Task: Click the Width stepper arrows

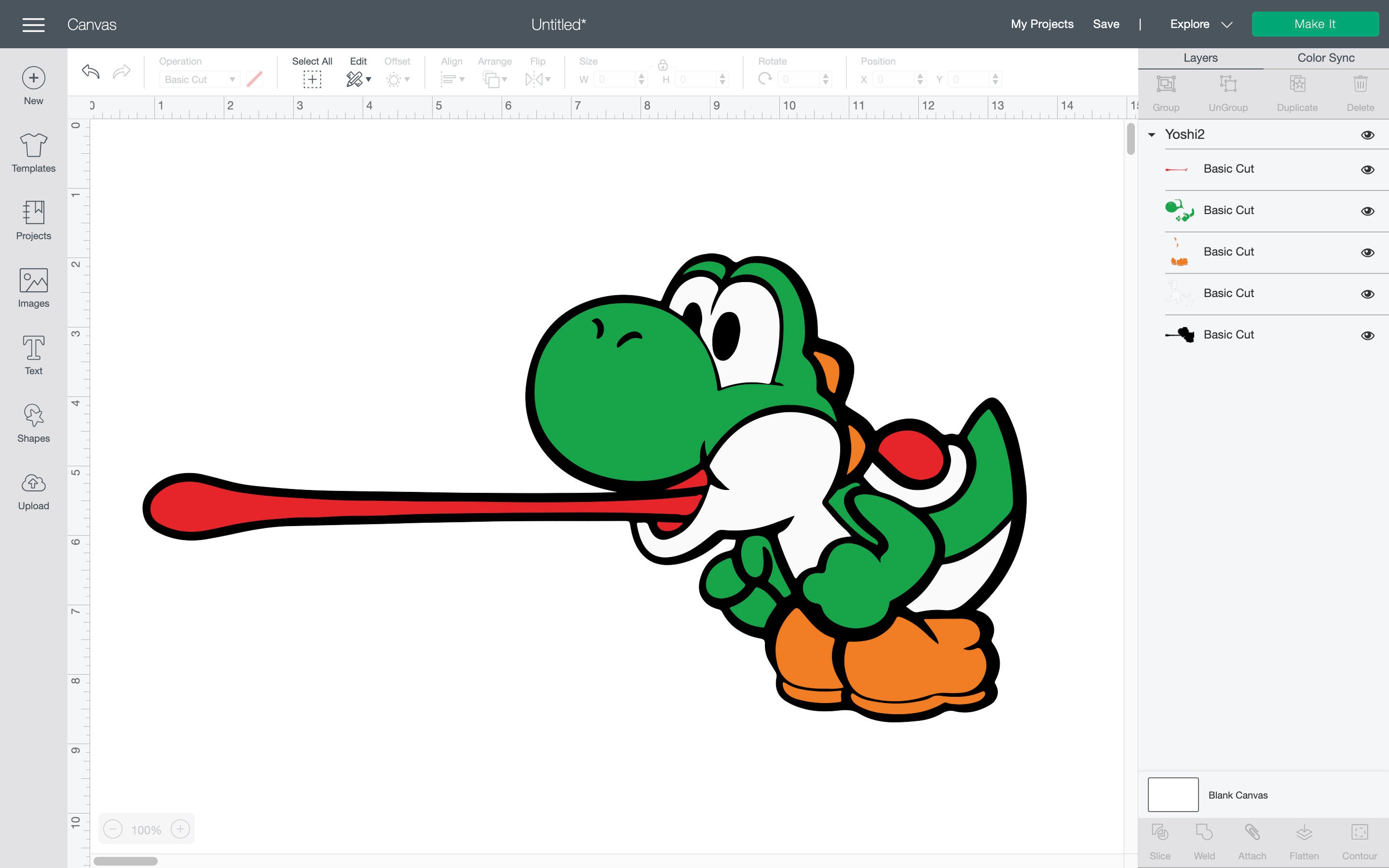Action: [641, 79]
